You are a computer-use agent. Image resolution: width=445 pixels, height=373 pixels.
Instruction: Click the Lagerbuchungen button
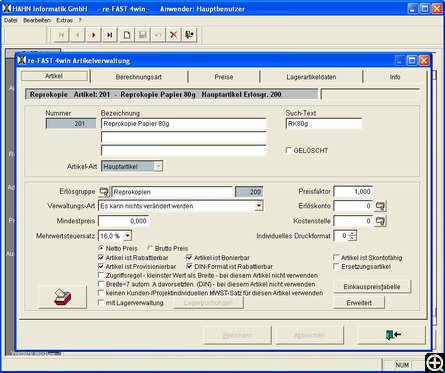coord(208,303)
